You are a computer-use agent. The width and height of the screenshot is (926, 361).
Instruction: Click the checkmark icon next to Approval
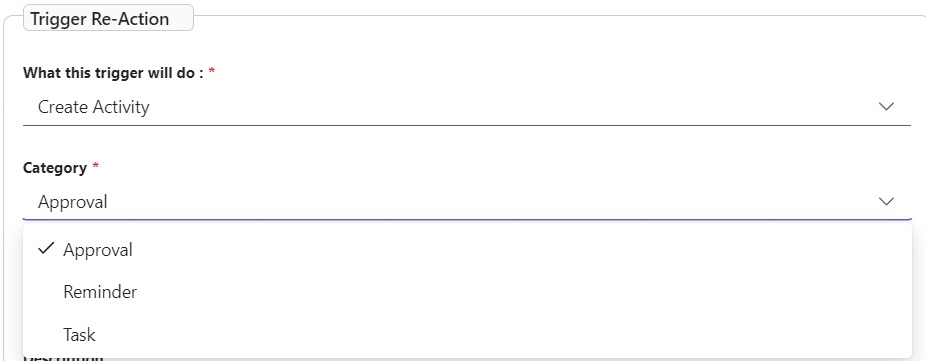[x=46, y=249]
